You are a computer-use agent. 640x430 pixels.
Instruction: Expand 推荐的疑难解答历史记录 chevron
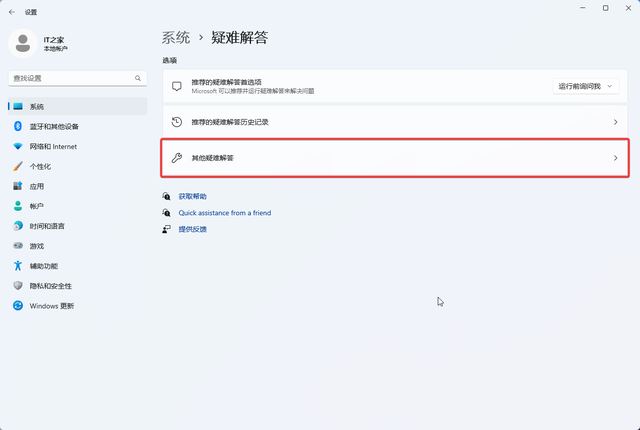[616, 122]
